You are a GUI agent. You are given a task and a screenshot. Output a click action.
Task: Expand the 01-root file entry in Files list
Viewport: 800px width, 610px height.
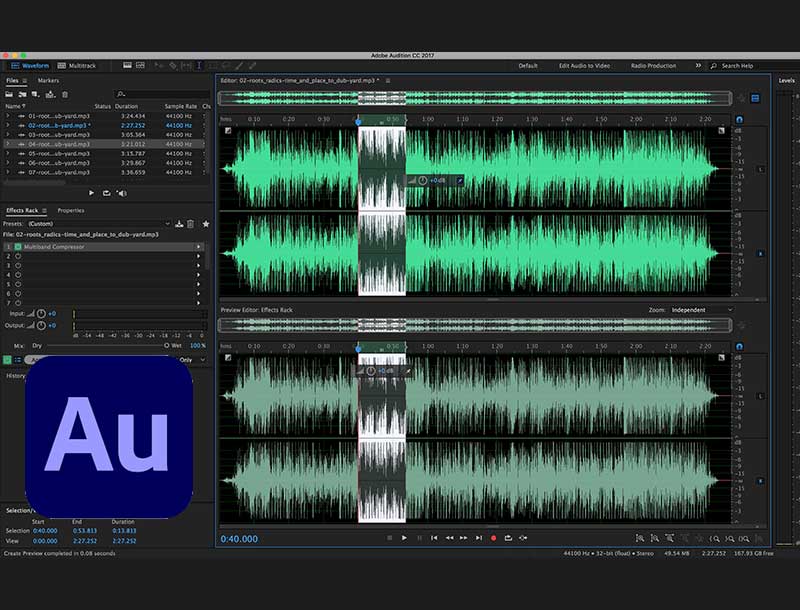click(x=7, y=116)
